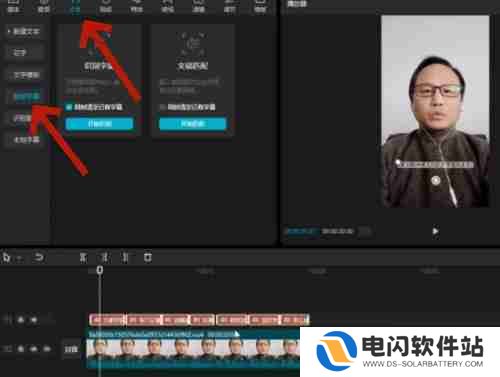Choose the selection pointer tool in timeline toolbar
This screenshot has height=377, width=500.
click(x=7, y=257)
